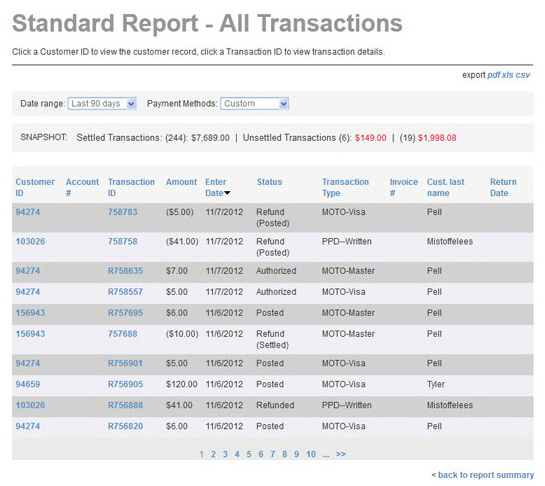Click the $149.00 unsettled amount
The width and height of the screenshot is (545, 486).
(371, 138)
